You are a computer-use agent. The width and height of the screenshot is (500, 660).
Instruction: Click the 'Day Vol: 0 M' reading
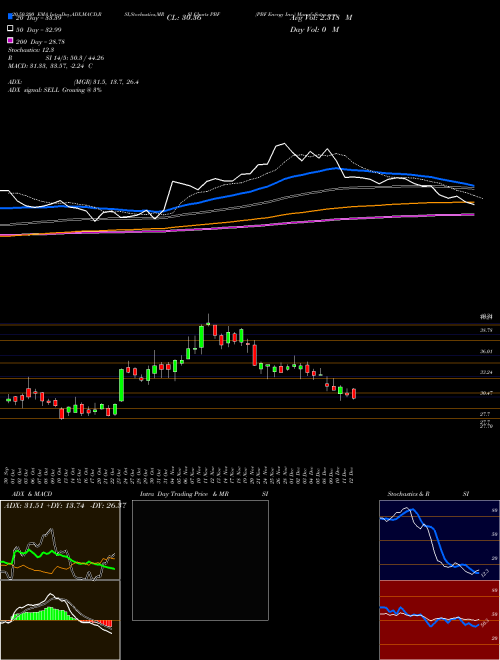(x=314, y=29)
